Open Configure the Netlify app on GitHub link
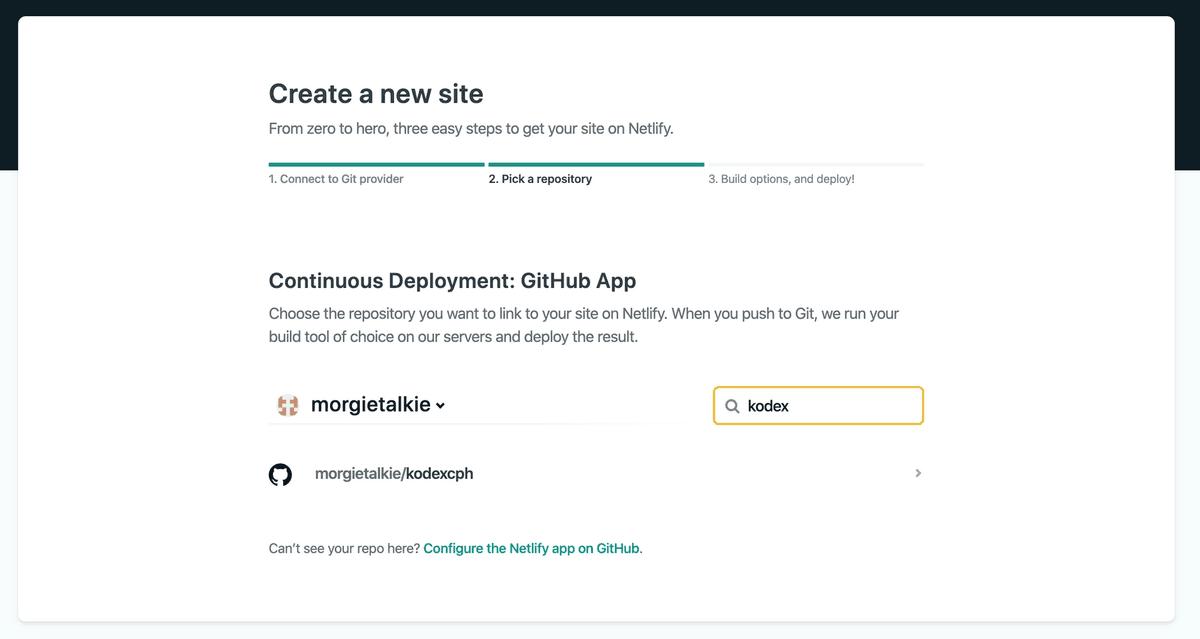This screenshot has height=639, width=1200. (x=531, y=548)
